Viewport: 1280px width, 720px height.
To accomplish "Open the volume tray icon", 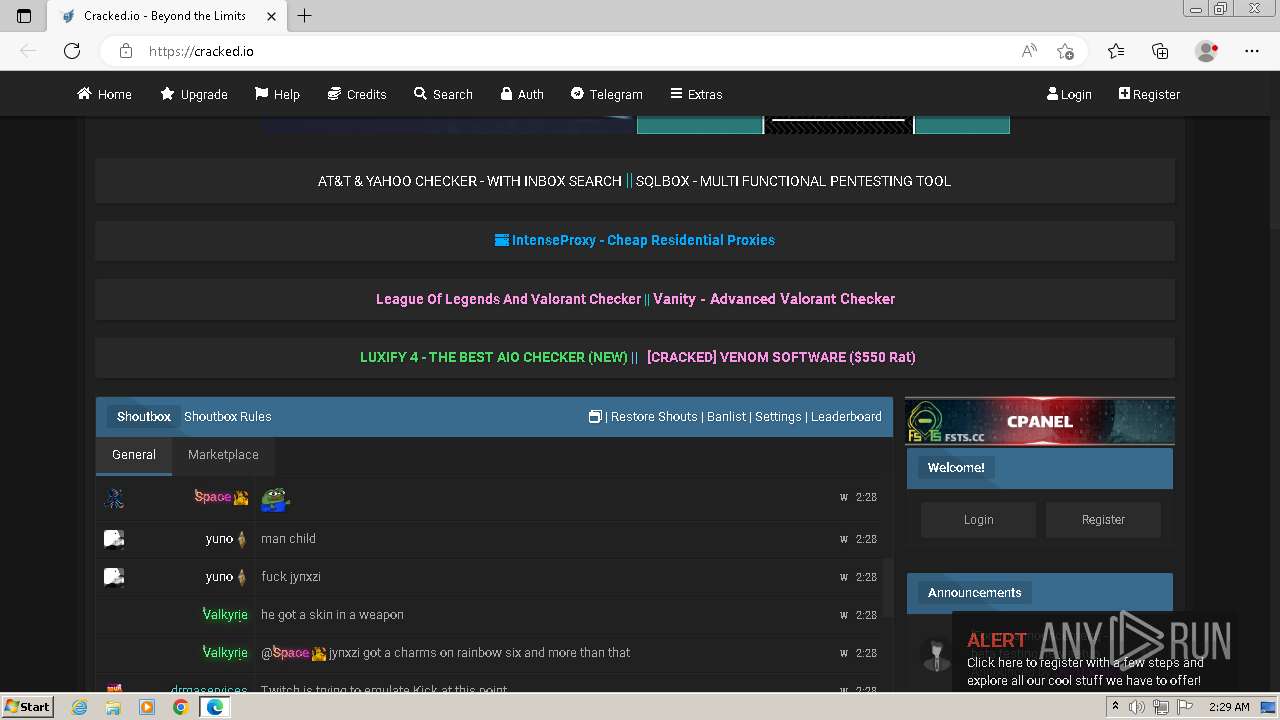I will click(1137, 707).
